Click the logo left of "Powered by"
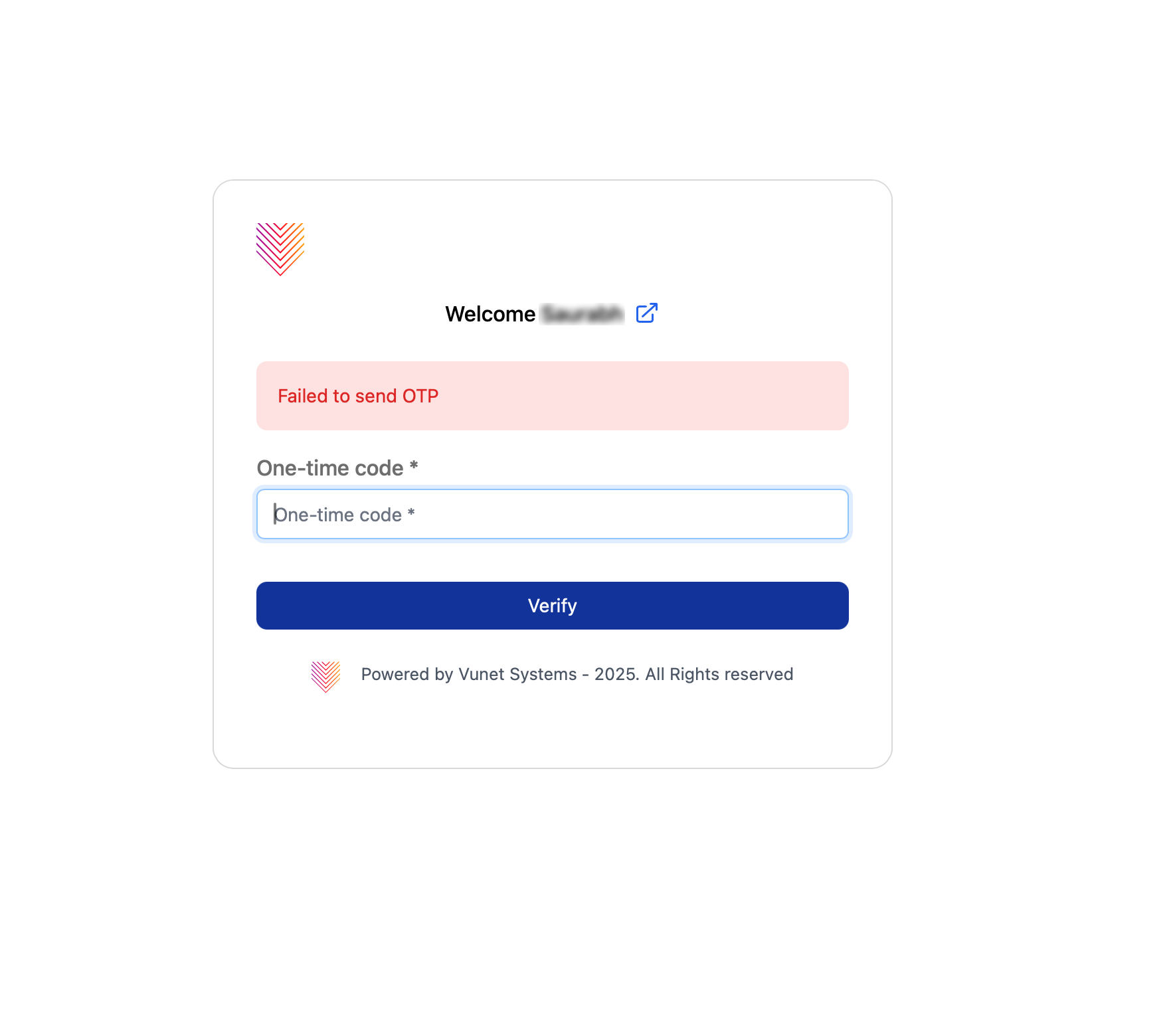Image resolution: width=1173 pixels, height=1036 pixels. 325,676
